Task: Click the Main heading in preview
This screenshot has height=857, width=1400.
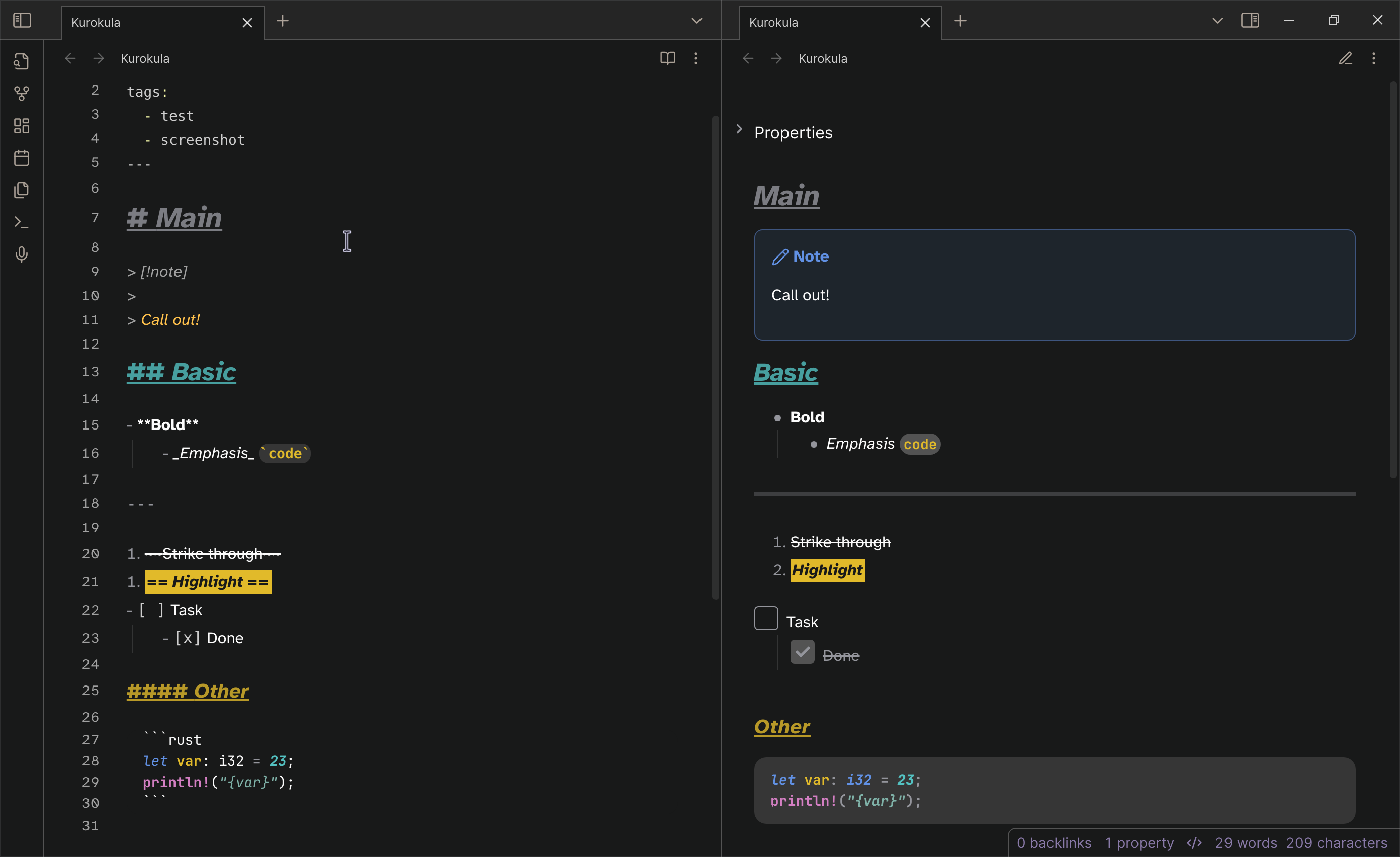Action: click(x=786, y=196)
